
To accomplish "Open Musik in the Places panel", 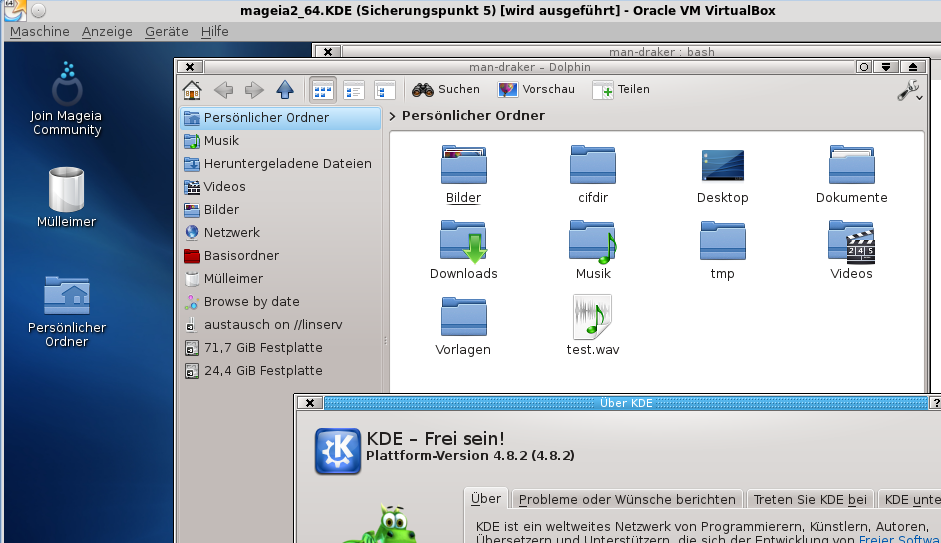I will (x=280, y=140).
